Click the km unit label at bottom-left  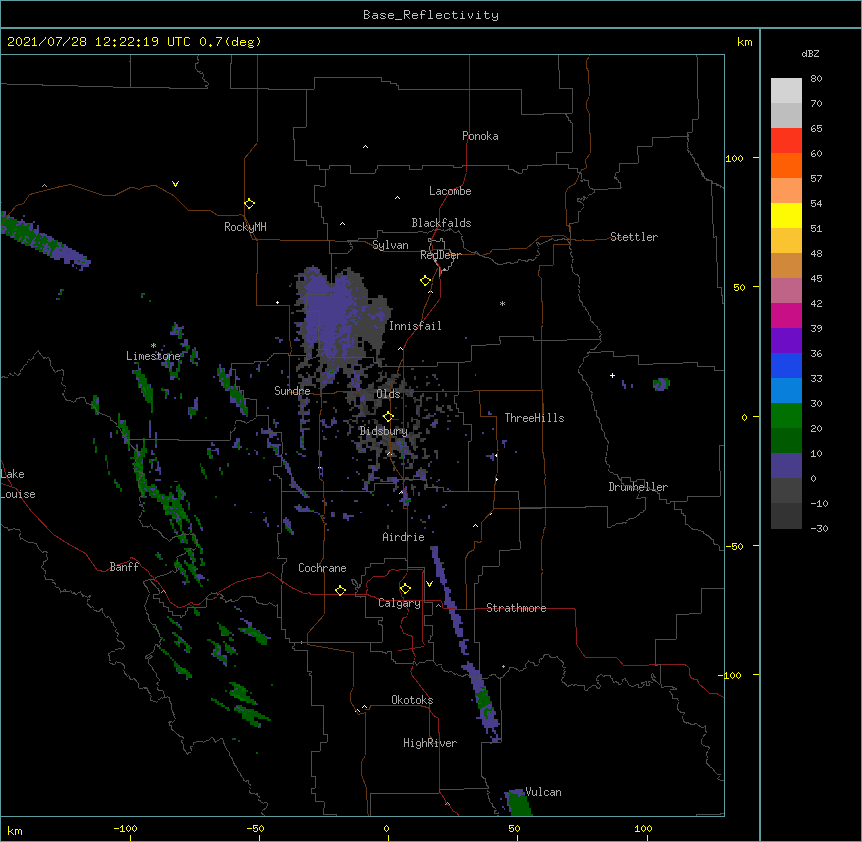(x=15, y=831)
